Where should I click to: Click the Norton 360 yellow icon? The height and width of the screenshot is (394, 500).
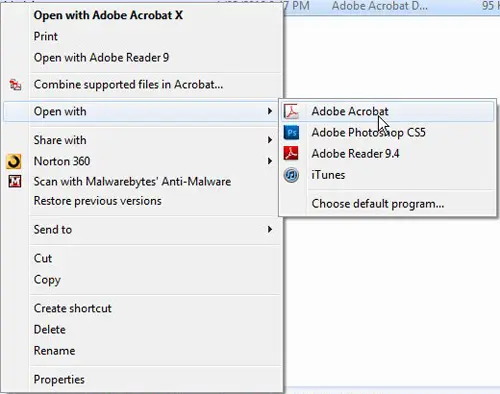pos(14,162)
